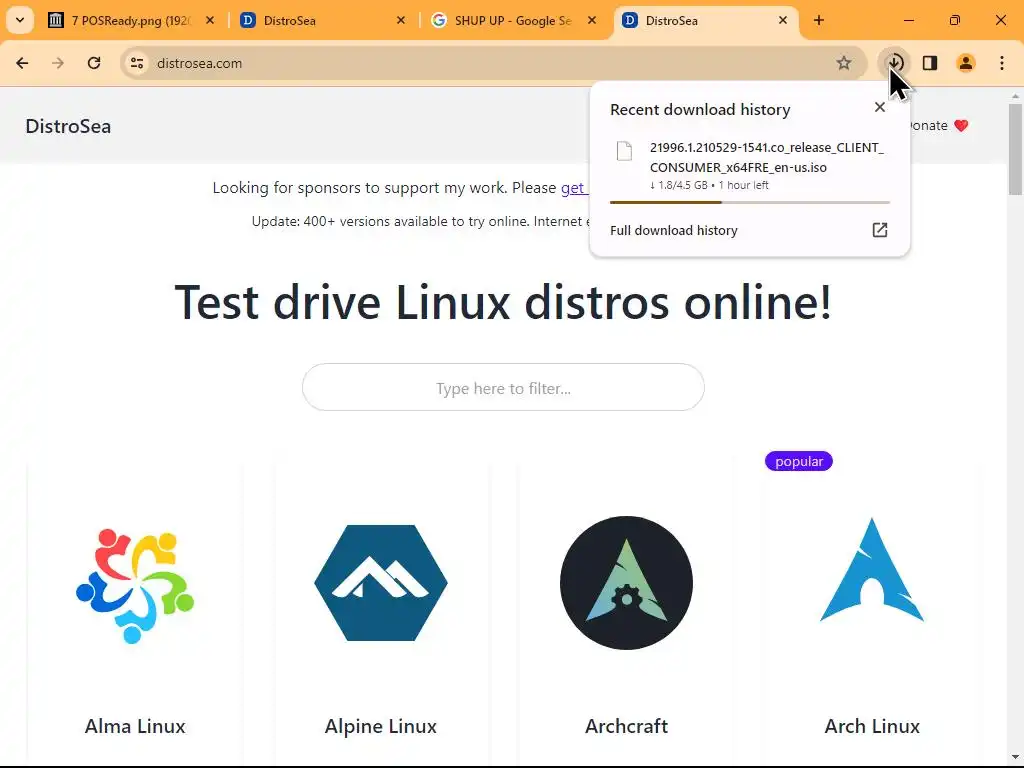Open the Alma Linux logo card
The width and height of the screenshot is (1024, 768).
coord(135,584)
